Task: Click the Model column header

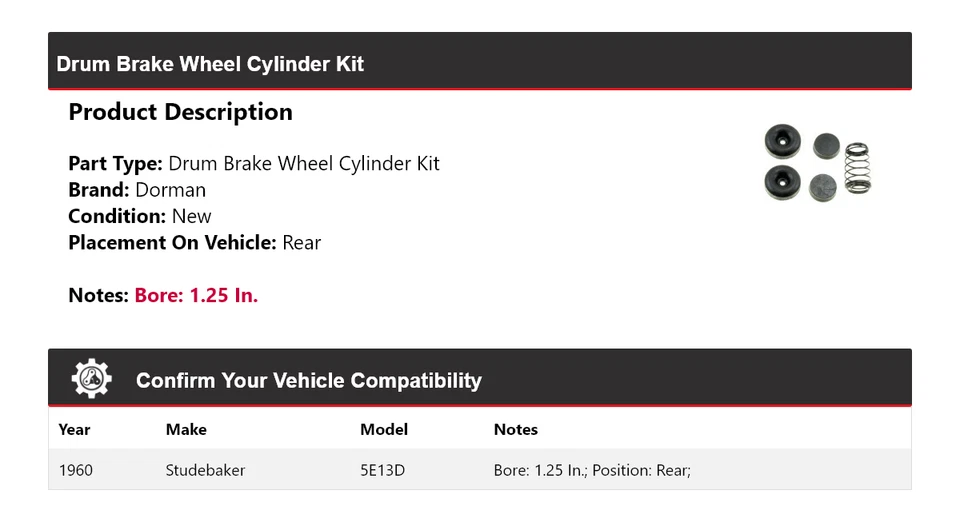Action: click(384, 429)
